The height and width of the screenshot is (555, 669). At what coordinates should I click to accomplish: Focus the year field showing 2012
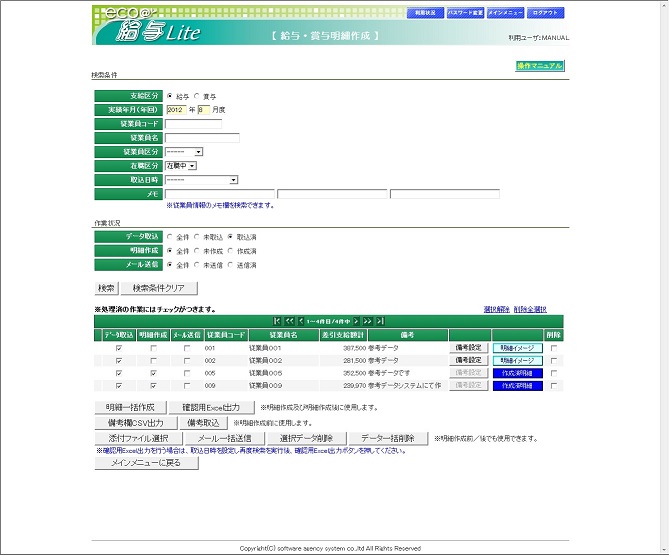pos(176,110)
